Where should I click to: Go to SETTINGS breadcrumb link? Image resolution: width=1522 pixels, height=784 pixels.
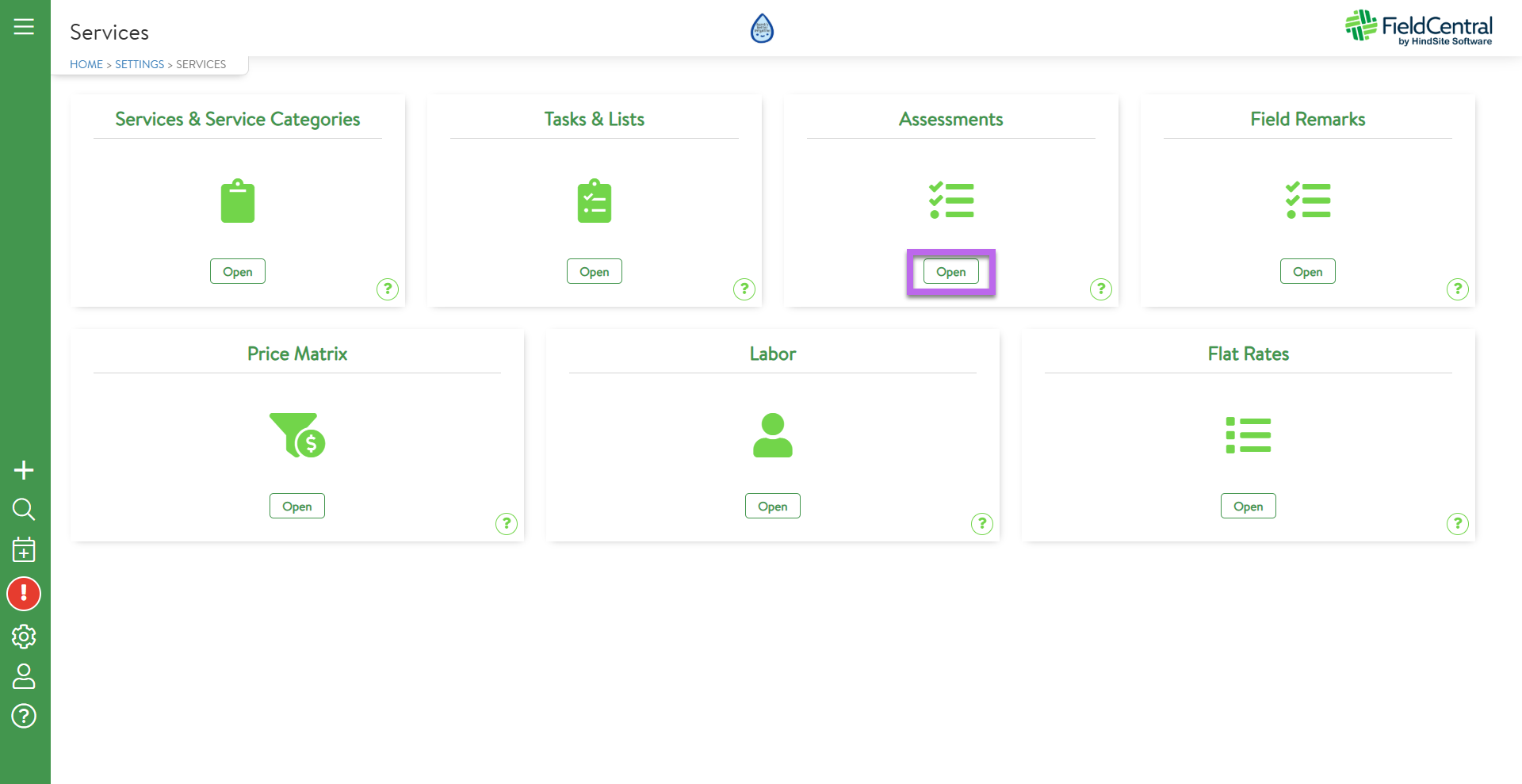coord(140,64)
